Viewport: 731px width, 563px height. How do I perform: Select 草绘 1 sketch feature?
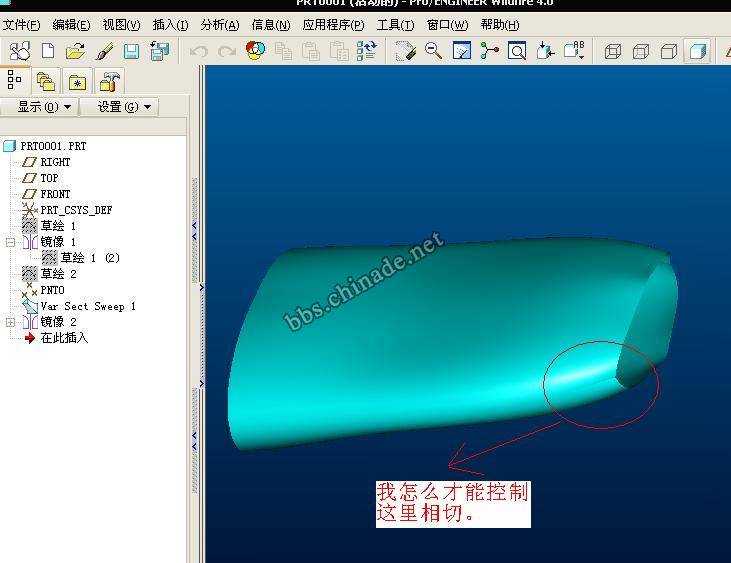pyautogui.click(x=58, y=226)
